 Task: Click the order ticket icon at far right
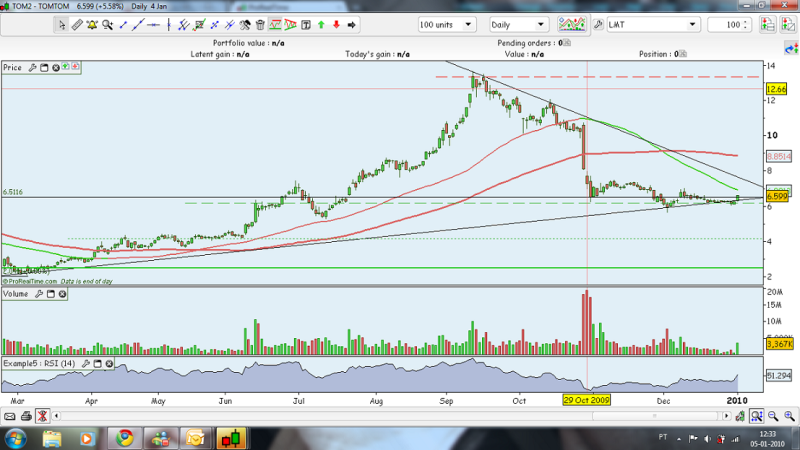788,24
